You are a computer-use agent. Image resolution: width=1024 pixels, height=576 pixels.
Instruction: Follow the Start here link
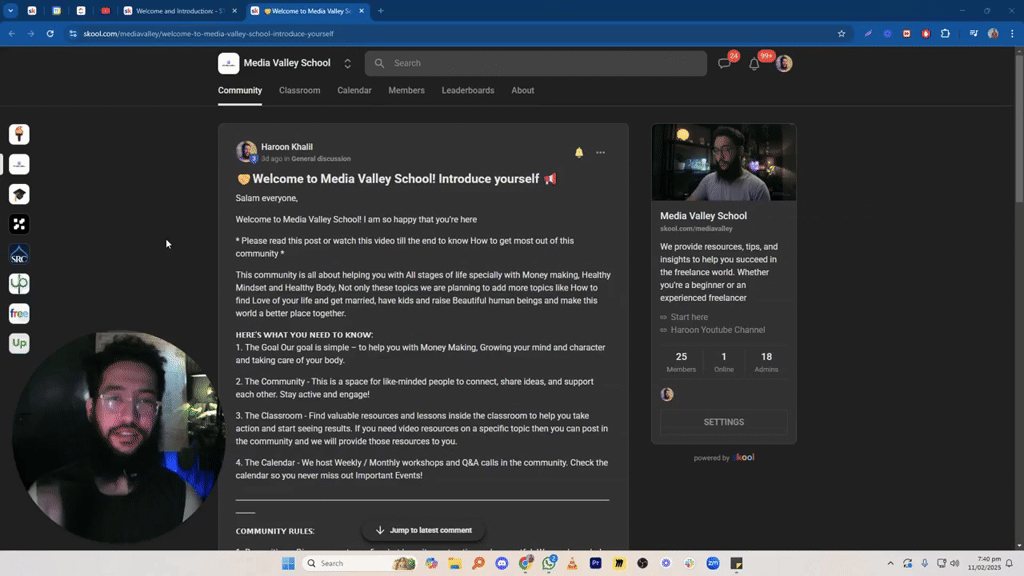coord(688,317)
